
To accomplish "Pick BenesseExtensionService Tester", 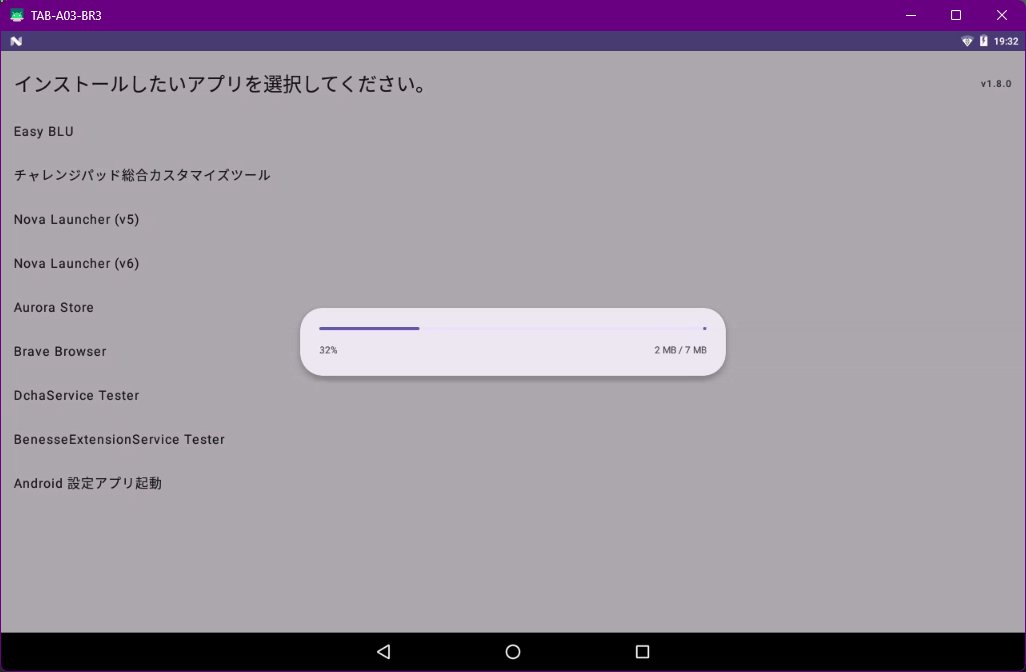I will click(119, 439).
